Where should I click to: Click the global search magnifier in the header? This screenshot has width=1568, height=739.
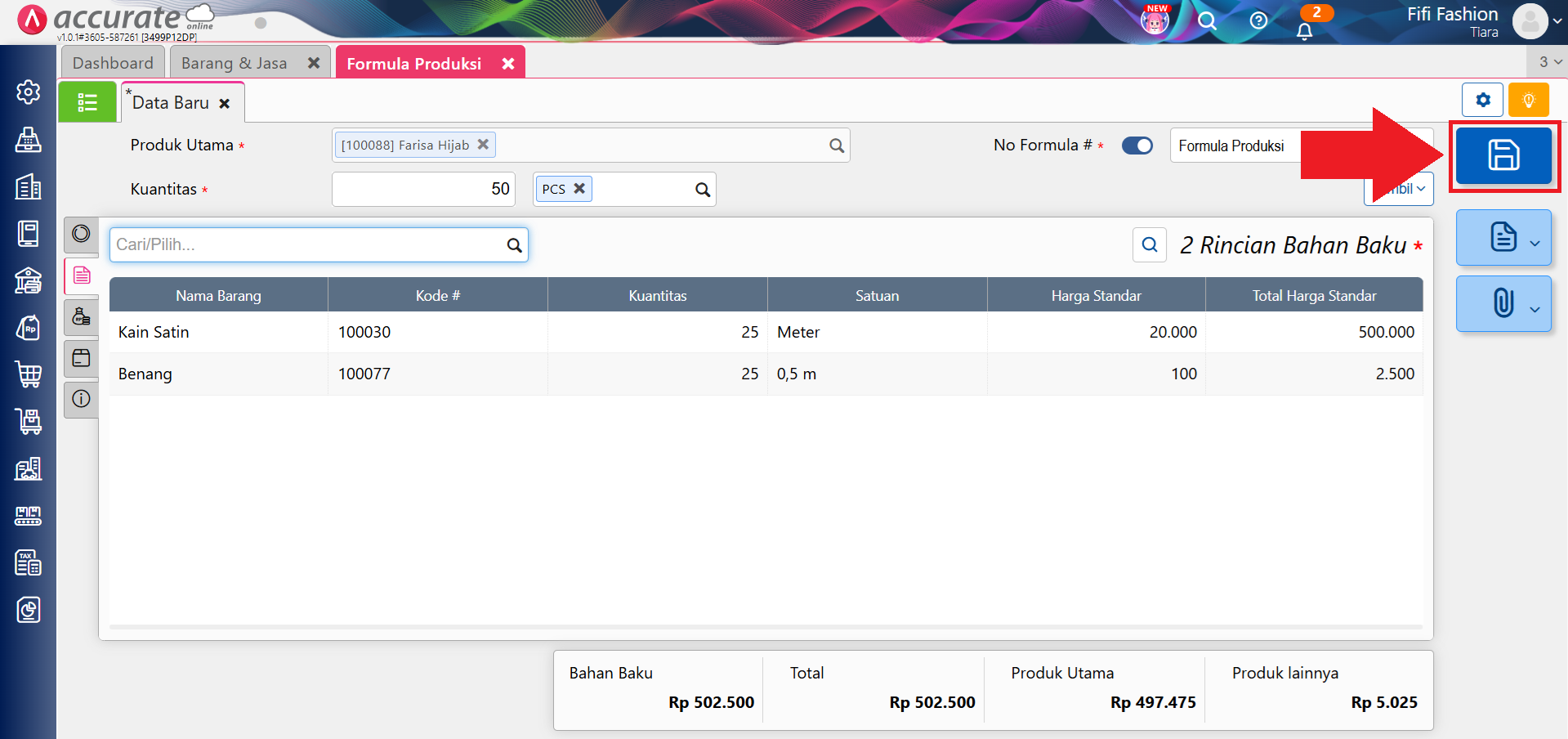[1207, 20]
